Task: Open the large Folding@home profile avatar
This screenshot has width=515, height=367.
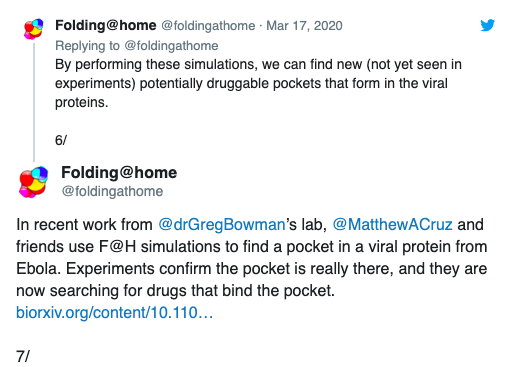Action: click(x=33, y=182)
